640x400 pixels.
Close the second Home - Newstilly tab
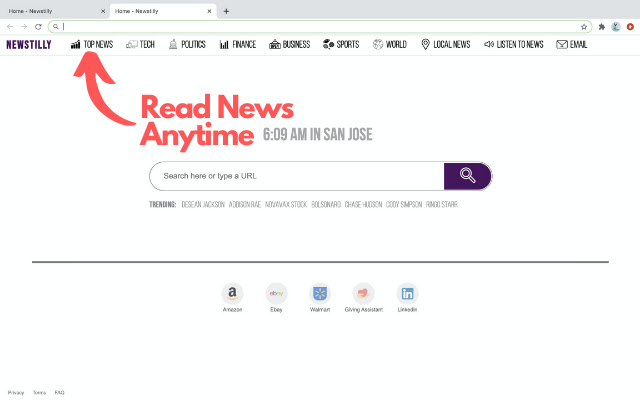(x=209, y=11)
